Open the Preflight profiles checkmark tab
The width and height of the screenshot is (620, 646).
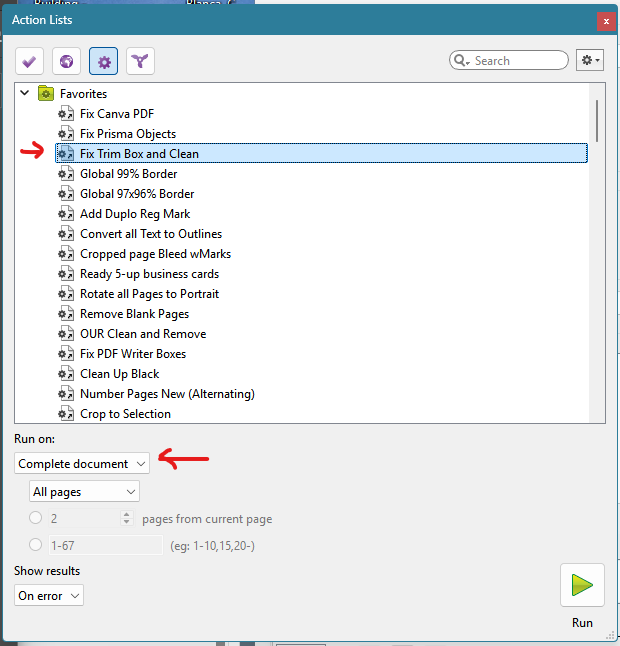pyautogui.click(x=29, y=61)
